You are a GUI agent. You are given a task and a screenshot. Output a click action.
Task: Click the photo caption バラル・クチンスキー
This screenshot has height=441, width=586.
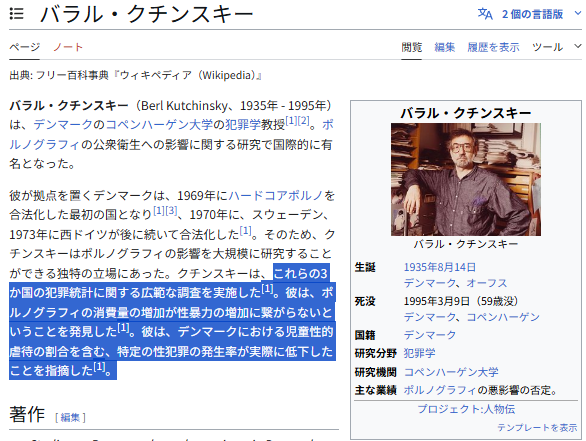[466, 244]
